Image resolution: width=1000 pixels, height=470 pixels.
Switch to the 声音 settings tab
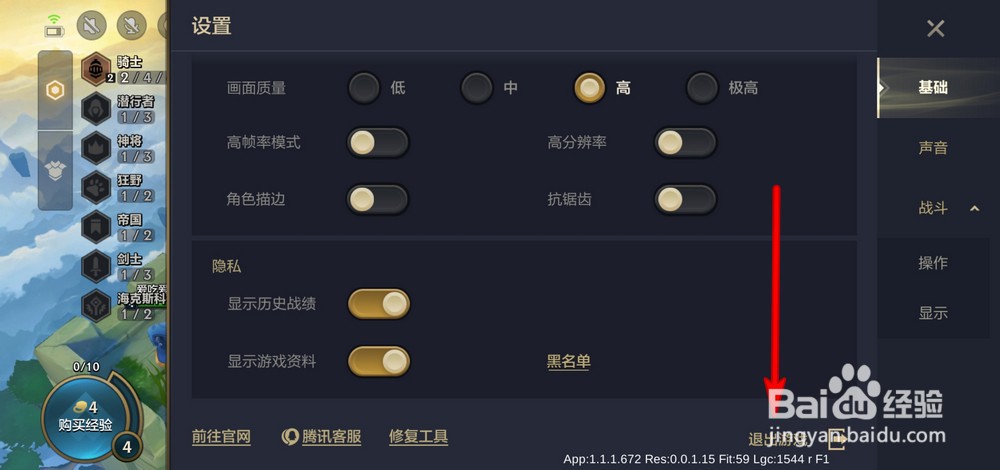pyautogui.click(x=933, y=148)
